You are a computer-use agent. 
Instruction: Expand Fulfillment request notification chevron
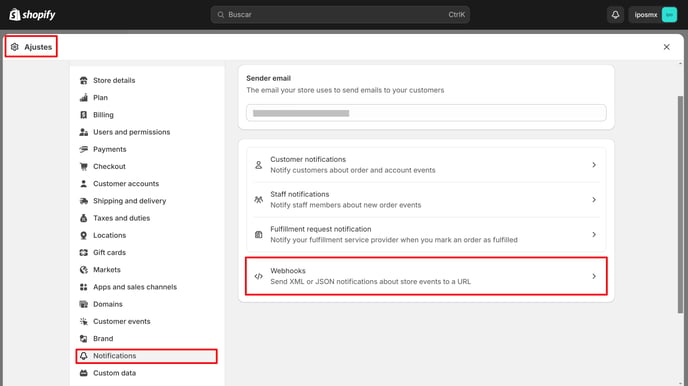tap(594, 235)
